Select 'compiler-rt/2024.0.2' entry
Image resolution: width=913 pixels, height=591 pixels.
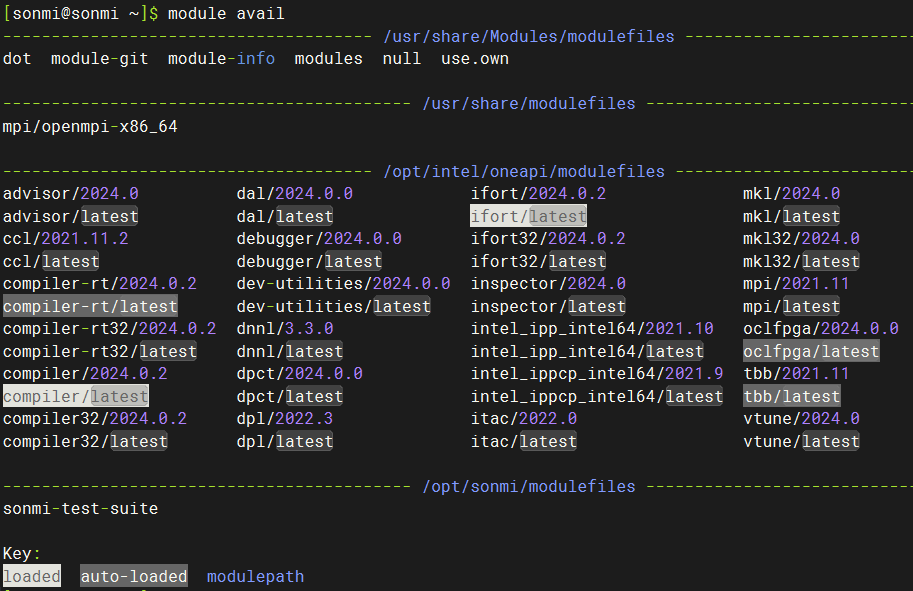[100, 284]
